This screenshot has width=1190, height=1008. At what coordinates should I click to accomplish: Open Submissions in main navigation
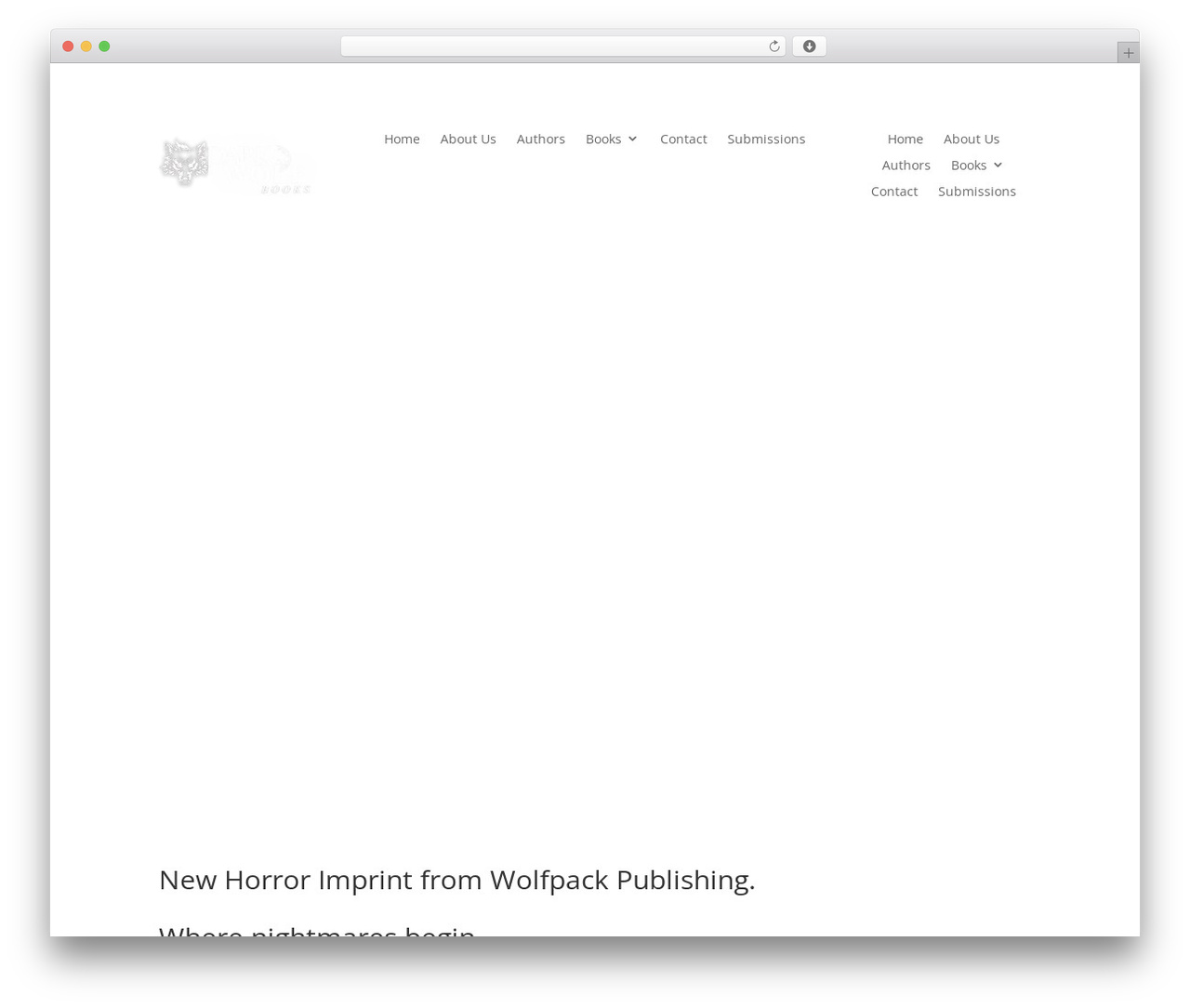[766, 139]
